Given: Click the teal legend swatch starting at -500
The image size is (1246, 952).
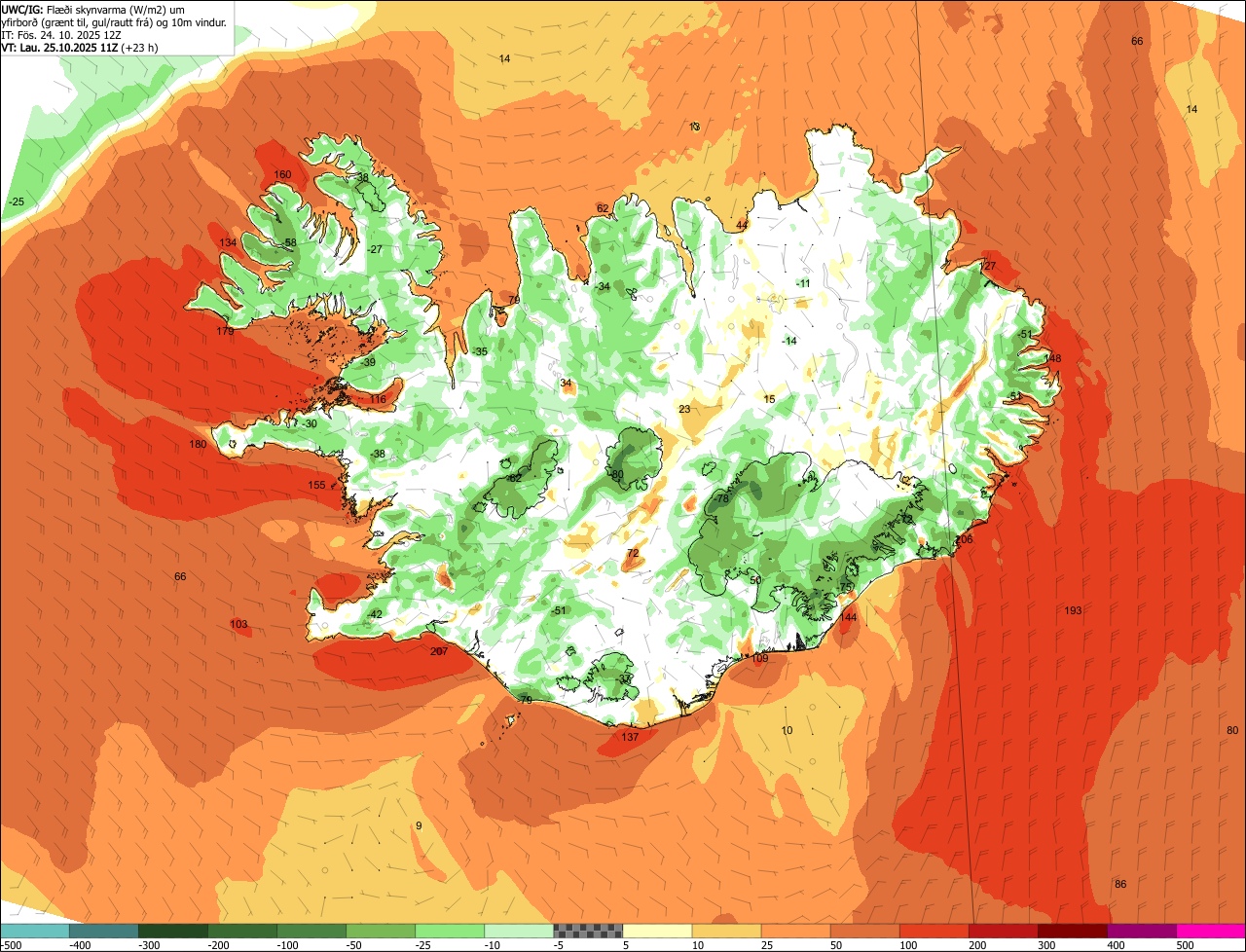Looking at the screenshot, I should [x=35, y=931].
